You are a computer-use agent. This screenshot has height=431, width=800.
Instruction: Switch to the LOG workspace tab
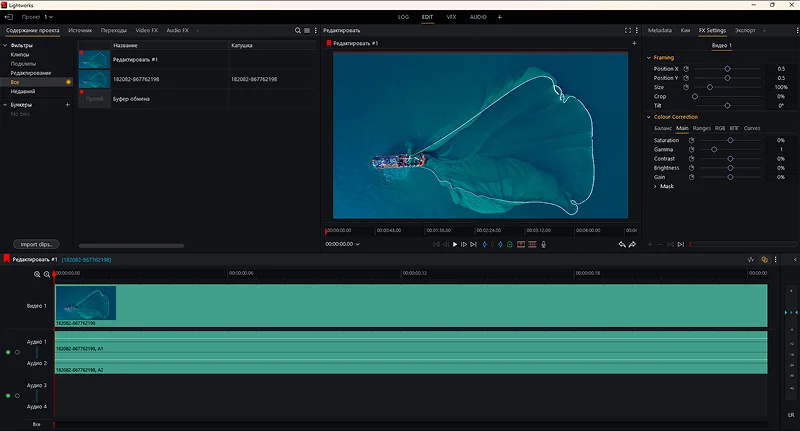click(x=404, y=17)
